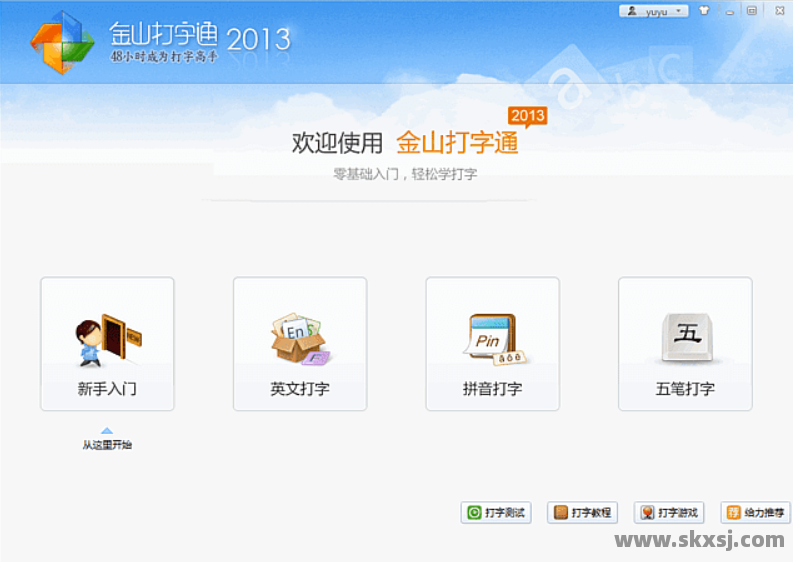Click the colorful 金山打字通 logo
Screen dimensions: 793x562
click(x=62, y=43)
